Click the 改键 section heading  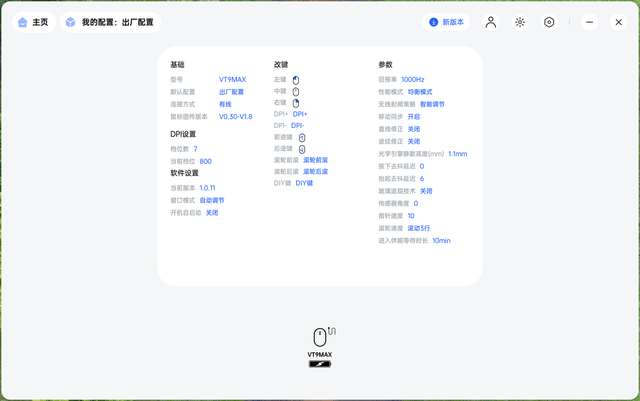281,65
